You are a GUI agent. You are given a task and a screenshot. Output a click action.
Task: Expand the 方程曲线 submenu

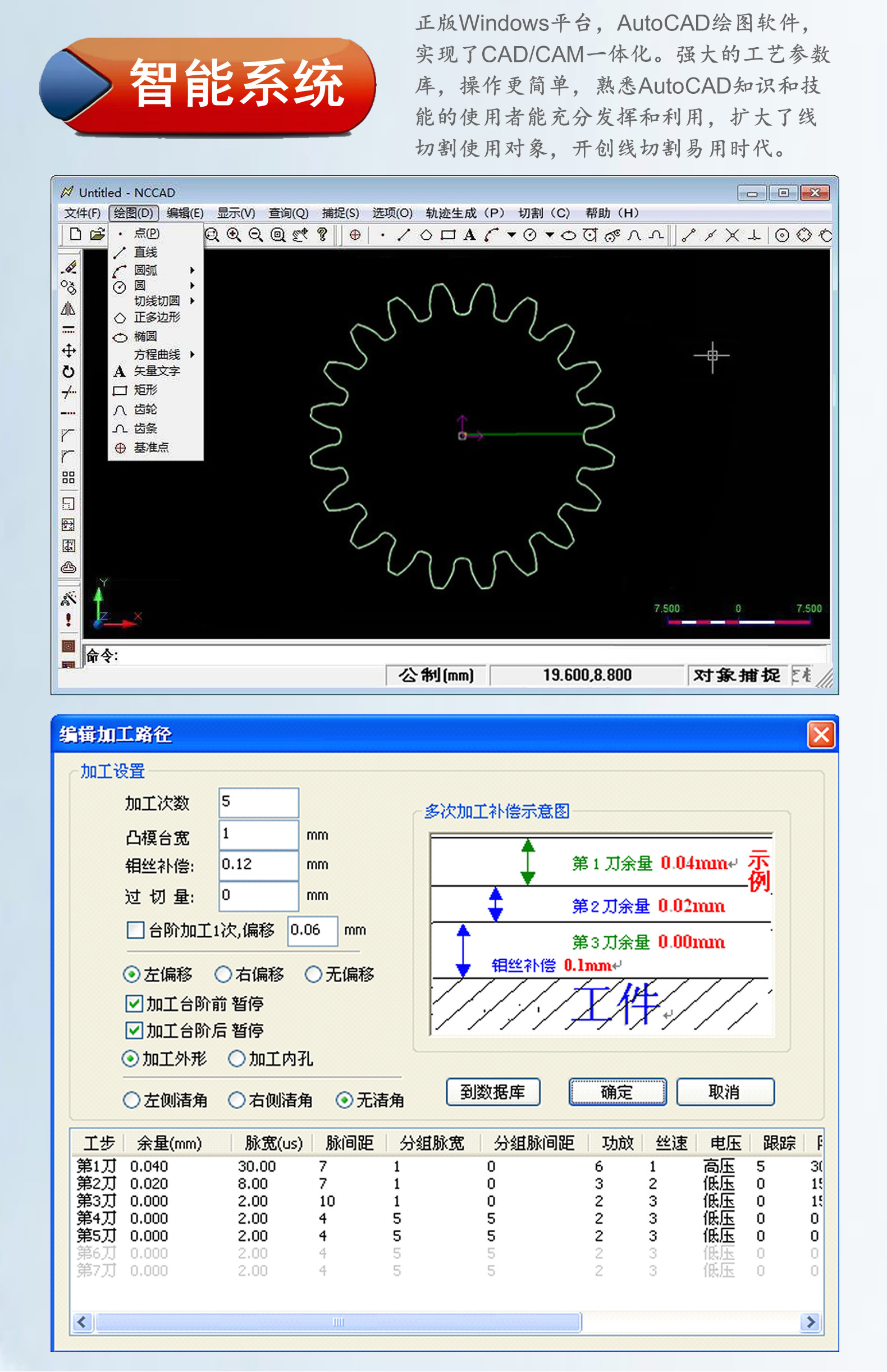coord(193,354)
